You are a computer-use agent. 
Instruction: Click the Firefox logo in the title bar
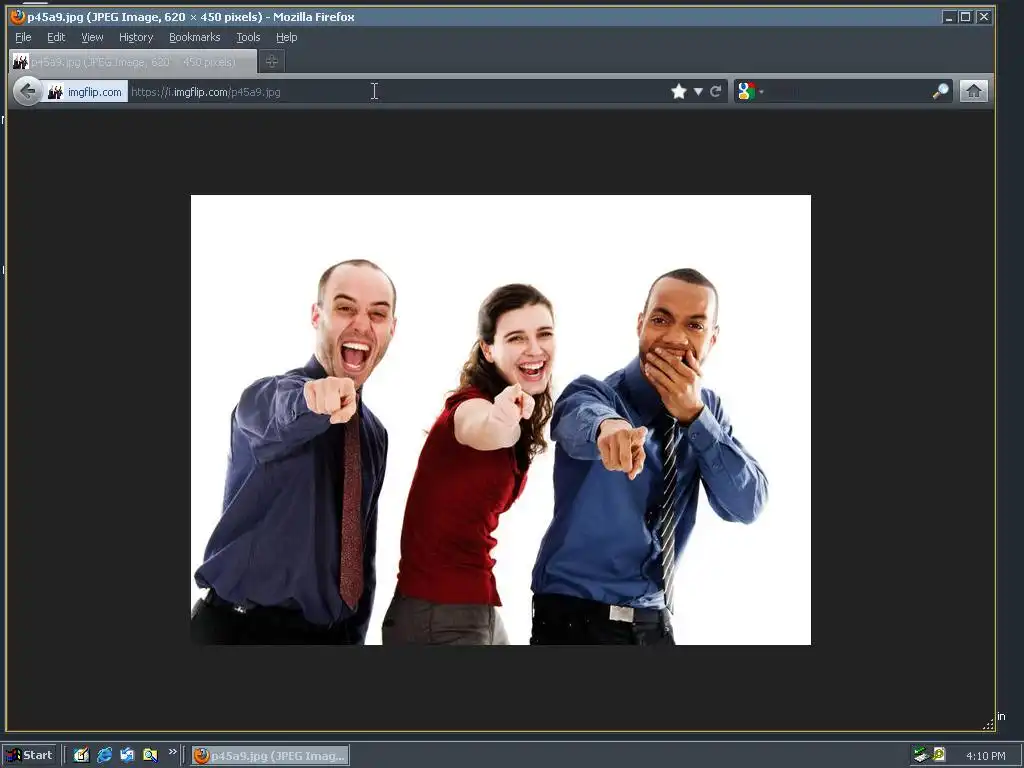coord(18,16)
